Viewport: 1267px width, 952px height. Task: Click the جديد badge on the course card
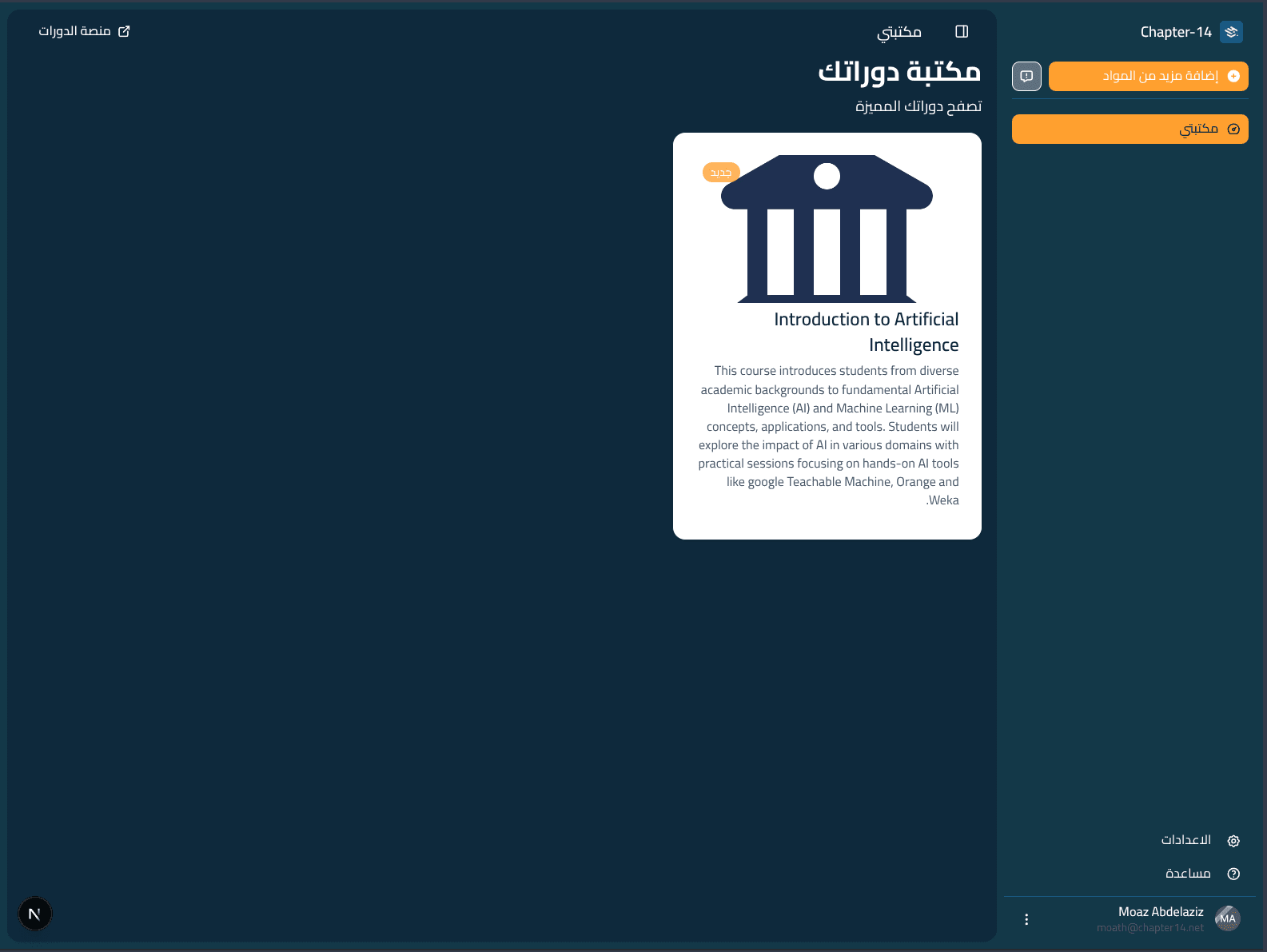click(721, 173)
